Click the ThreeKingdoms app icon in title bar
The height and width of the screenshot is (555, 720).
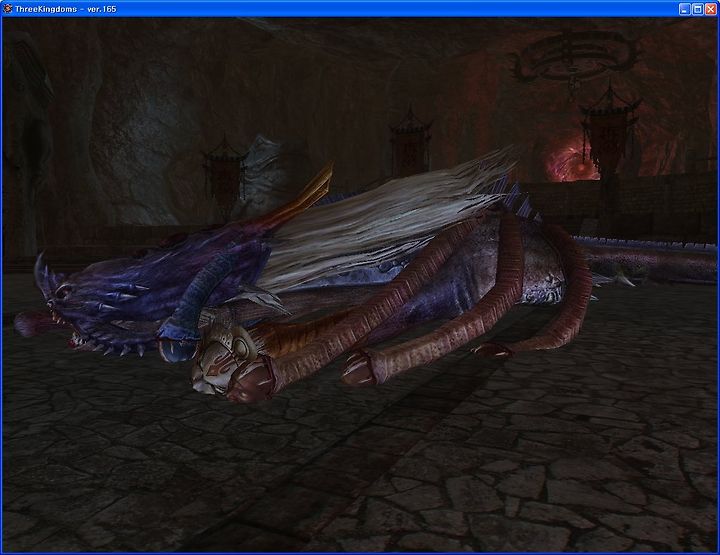pos(7,9)
